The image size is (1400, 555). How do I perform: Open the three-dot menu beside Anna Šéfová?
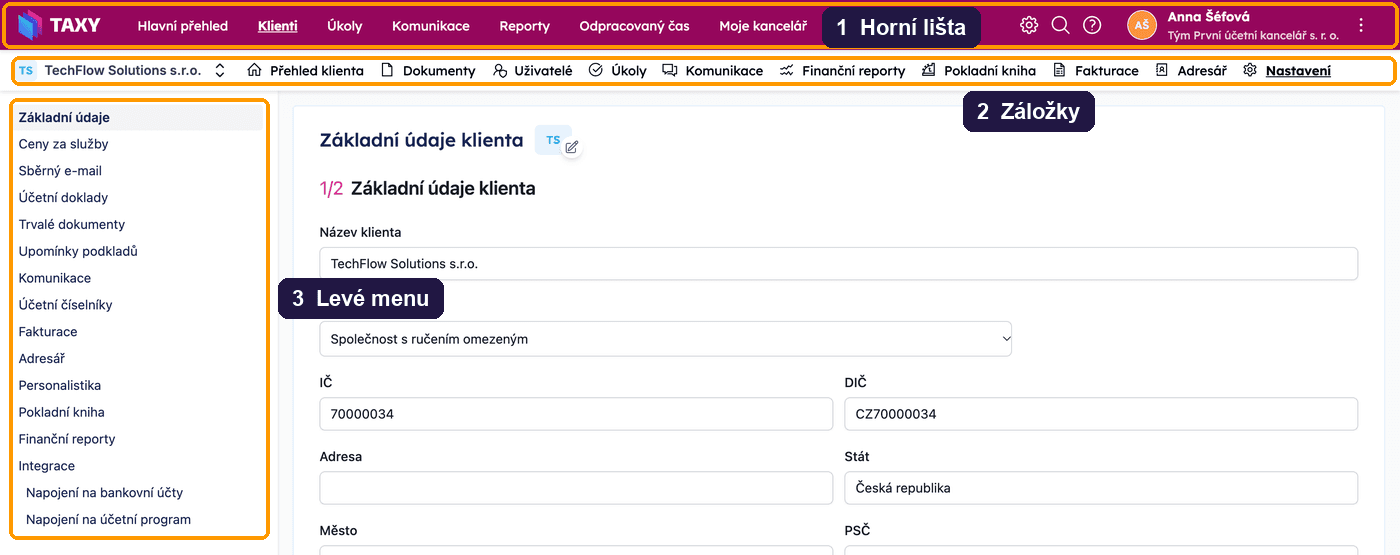click(x=1360, y=25)
